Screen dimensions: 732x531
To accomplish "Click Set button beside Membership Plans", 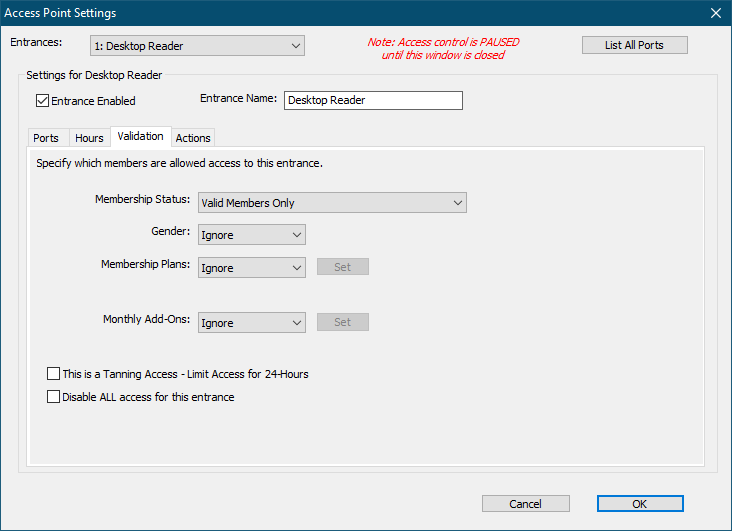I will 343,267.
